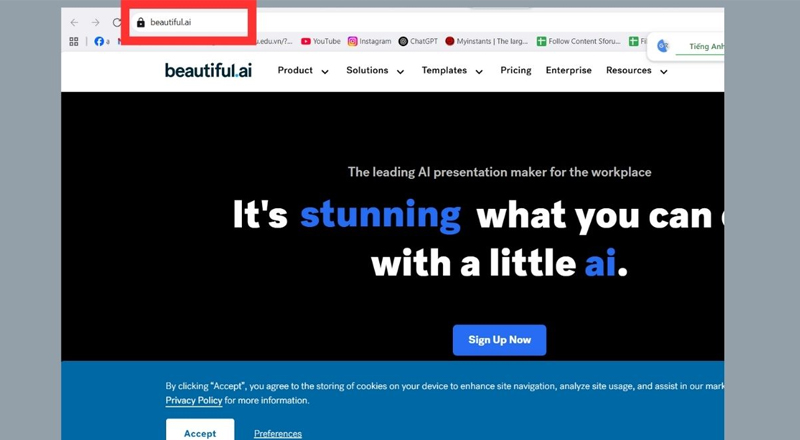Open the Privacy Policy link
Image resolution: width=800 pixels, height=440 pixels.
pos(194,401)
